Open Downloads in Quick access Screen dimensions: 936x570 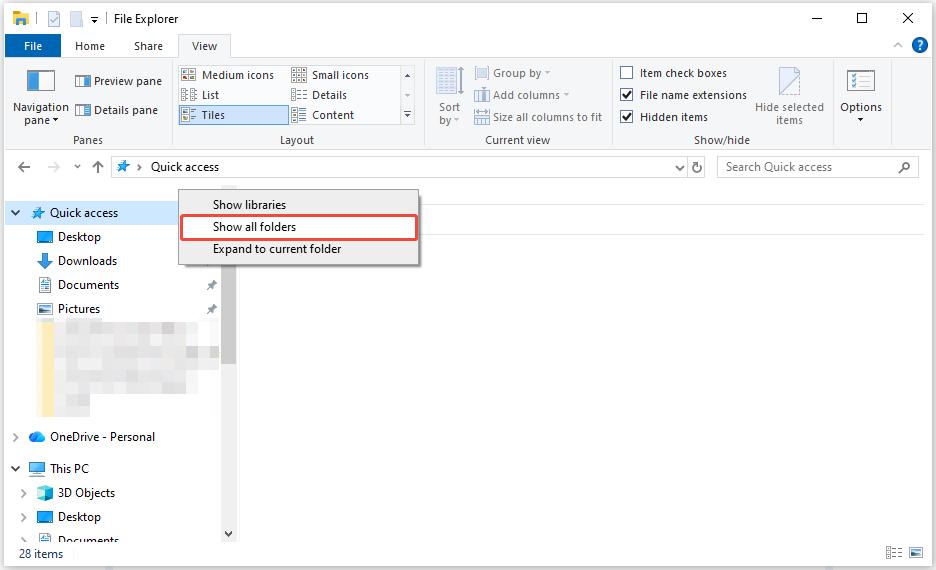pos(87,261)
